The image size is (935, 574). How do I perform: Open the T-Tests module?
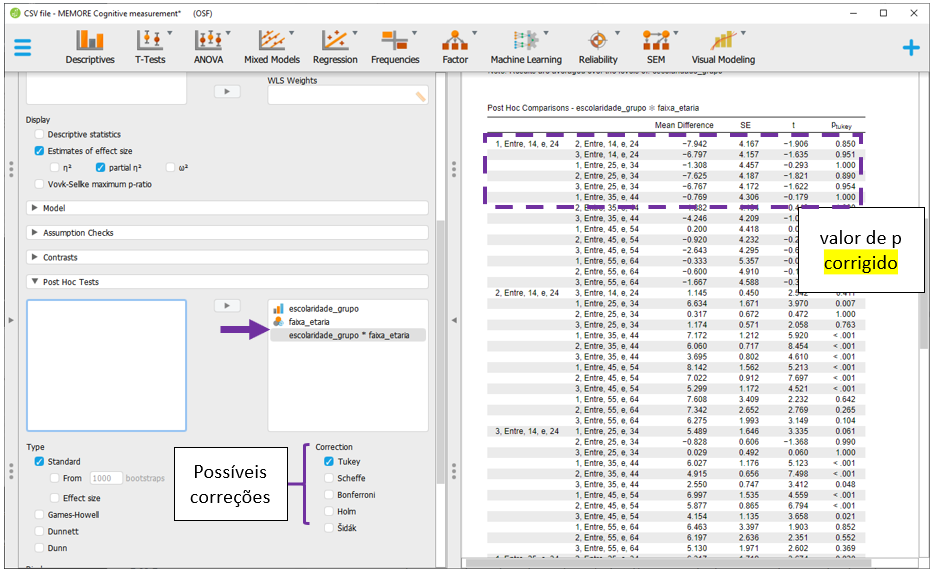[150, 46]
